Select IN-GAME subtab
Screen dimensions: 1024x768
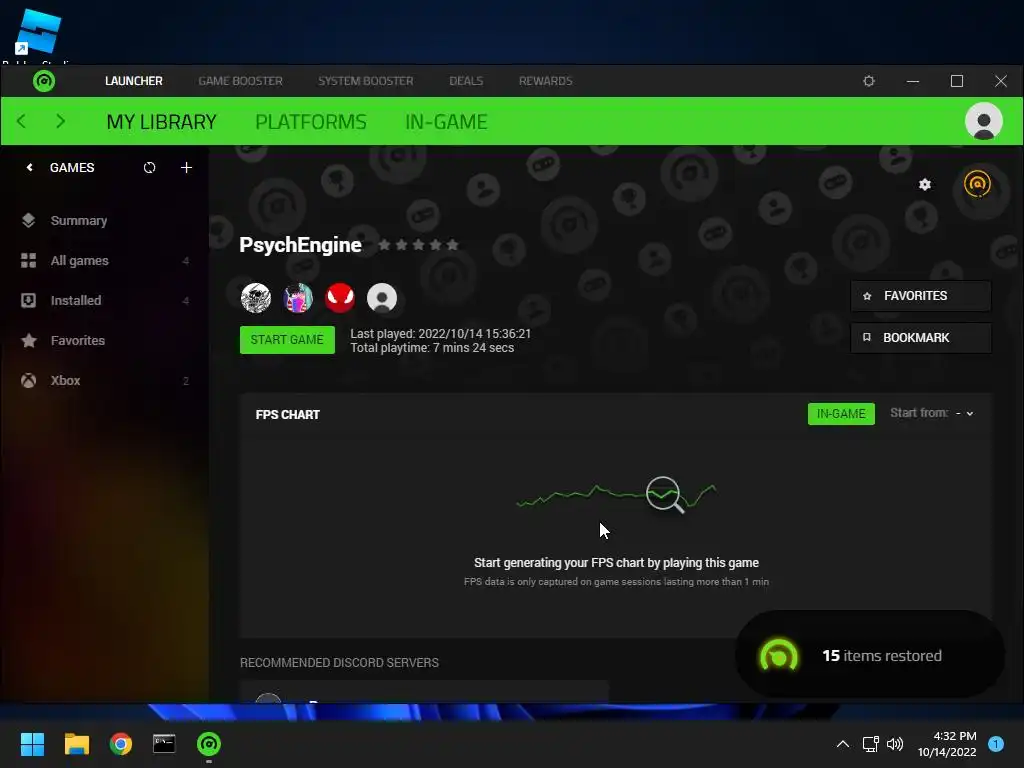[446, 122]
